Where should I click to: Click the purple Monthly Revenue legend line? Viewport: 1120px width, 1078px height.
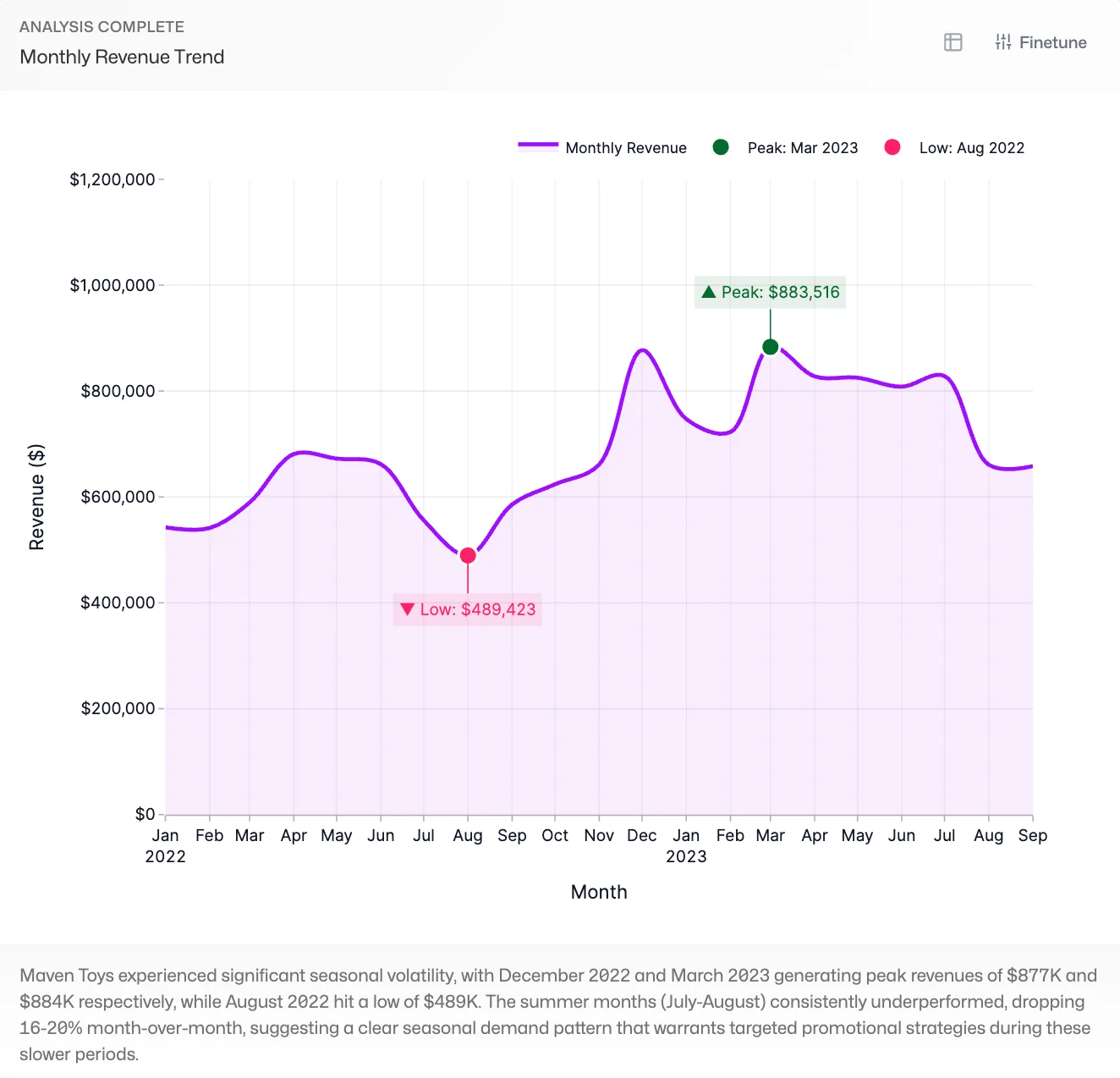point(537,146)
